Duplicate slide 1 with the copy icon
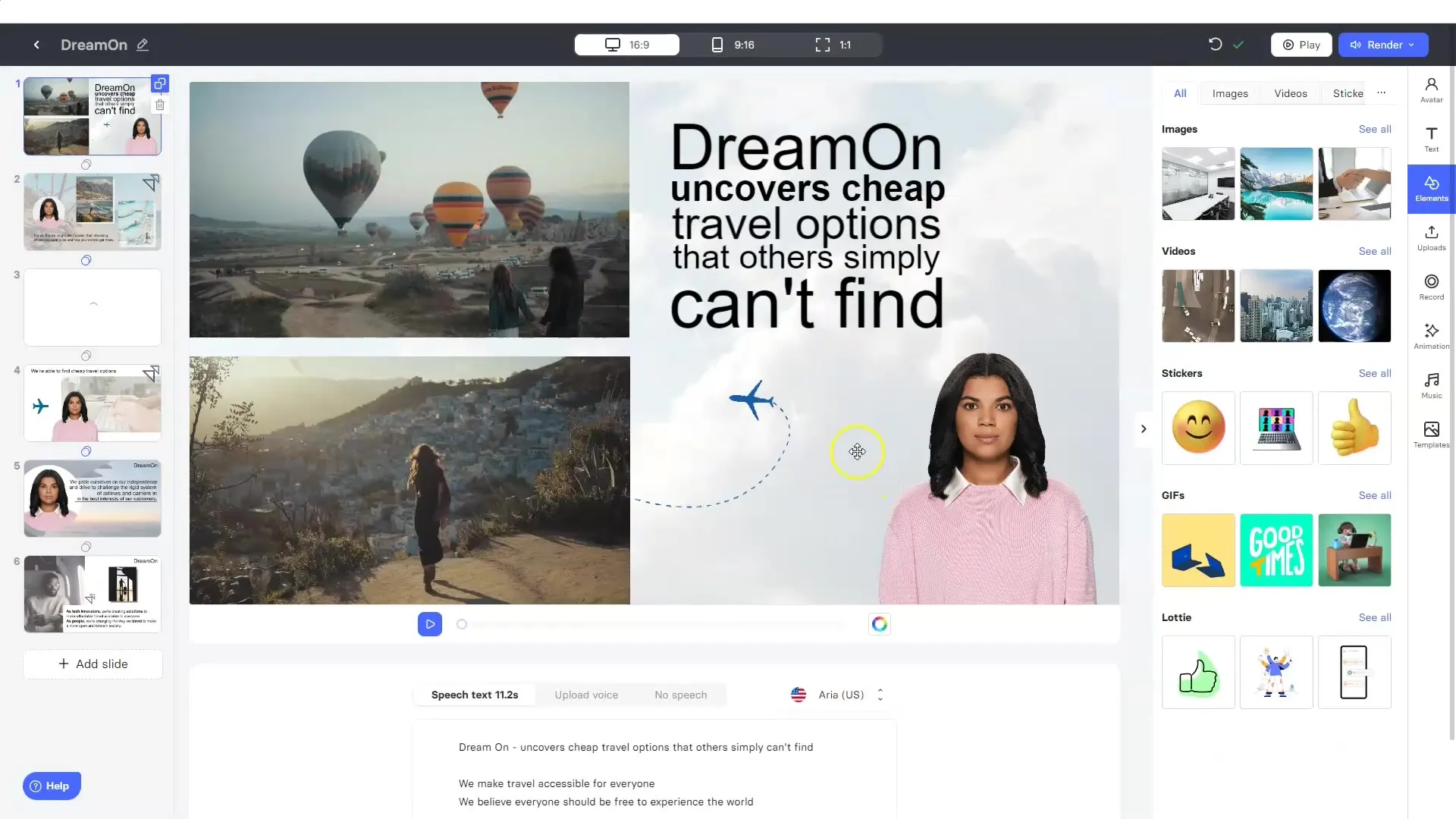 pyautogui.click(x=160, y=83)
